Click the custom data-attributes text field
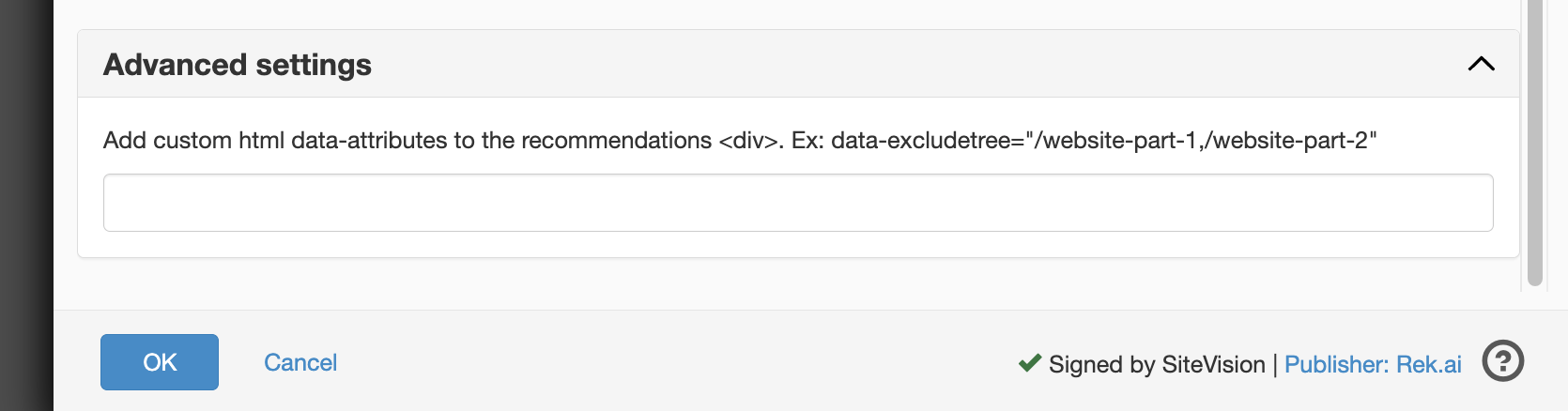 [797, 203]
